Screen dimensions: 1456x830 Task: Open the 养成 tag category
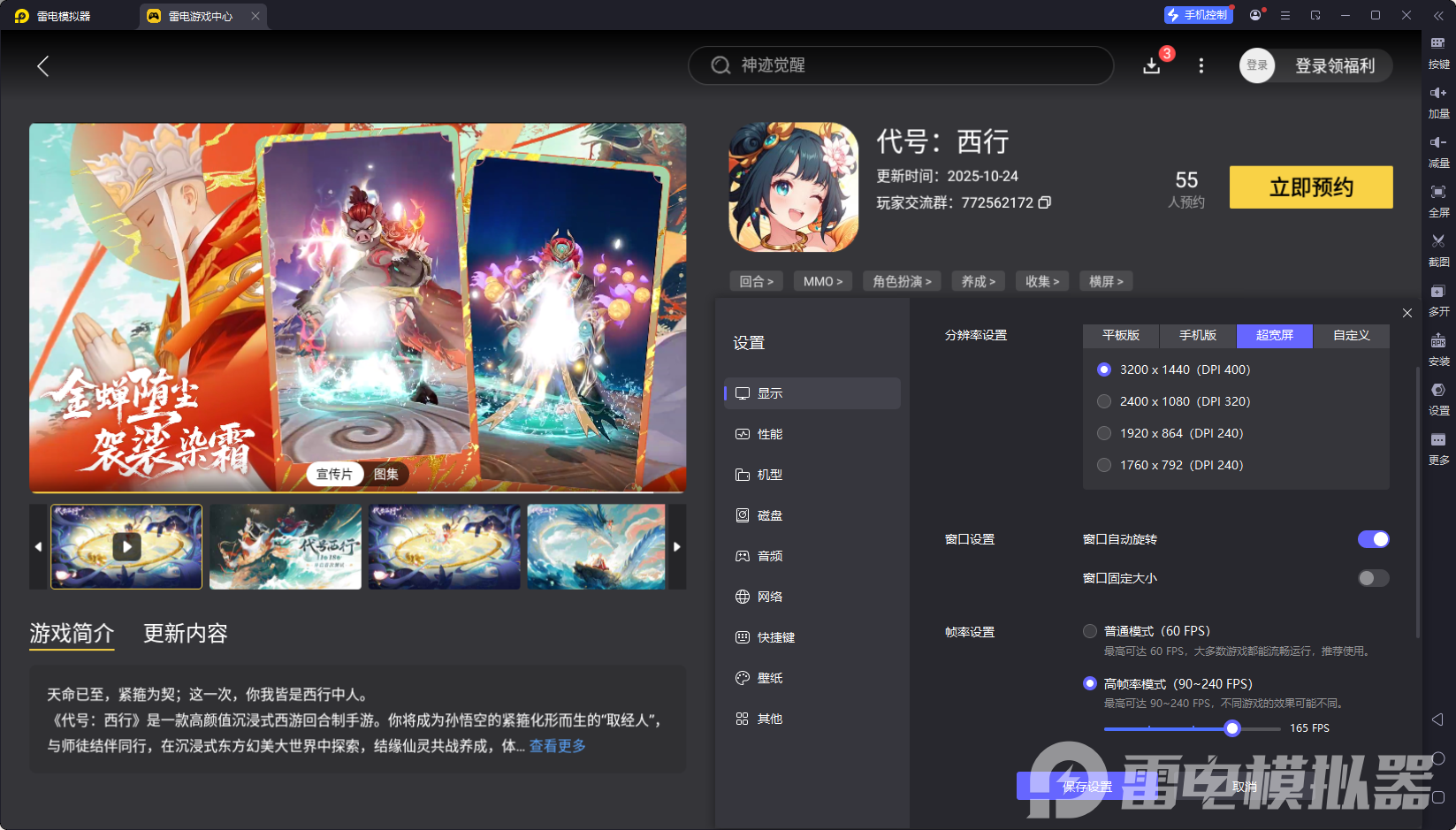[x=979, y=281]
